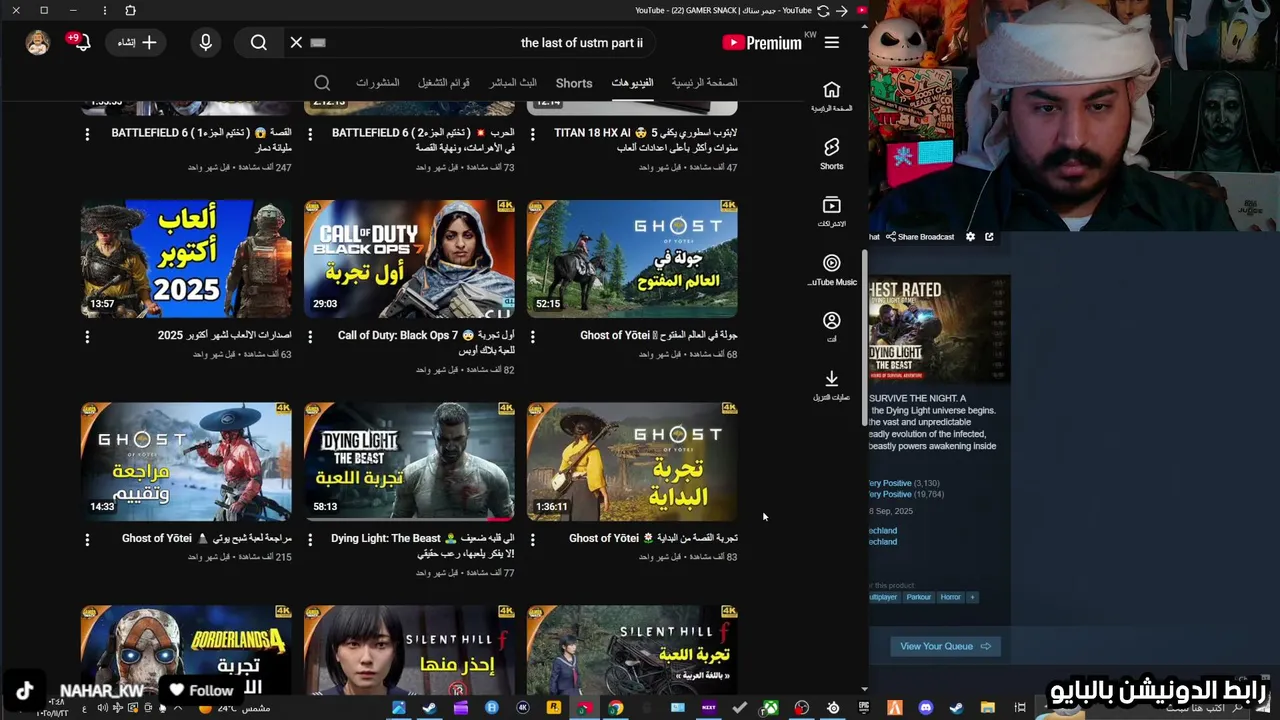Open the browser extensions puzzle icon
1280x720 pixels.
[130, 10]
